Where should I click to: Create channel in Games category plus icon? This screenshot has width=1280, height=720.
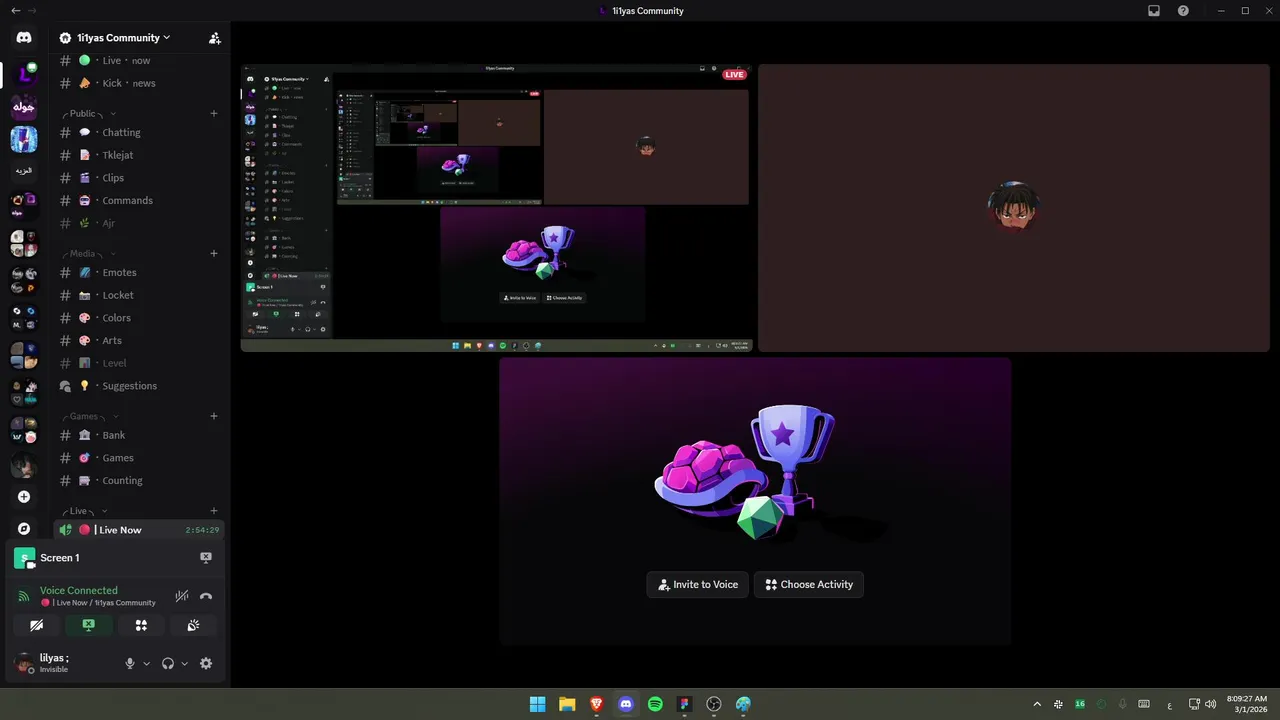click(214, 416)
